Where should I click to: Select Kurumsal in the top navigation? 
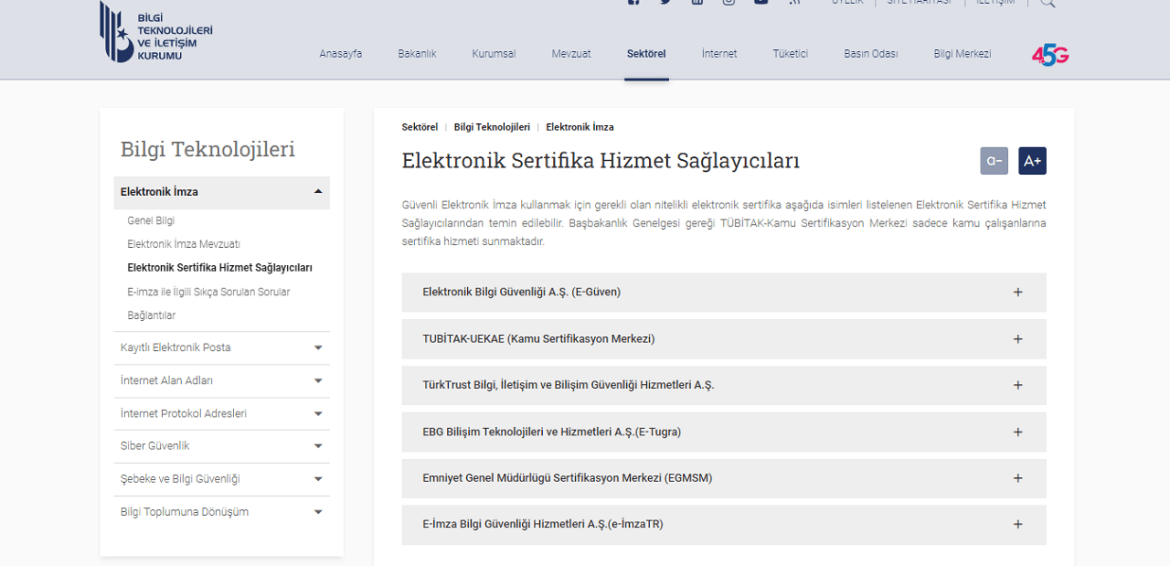[x=494, y=54]
